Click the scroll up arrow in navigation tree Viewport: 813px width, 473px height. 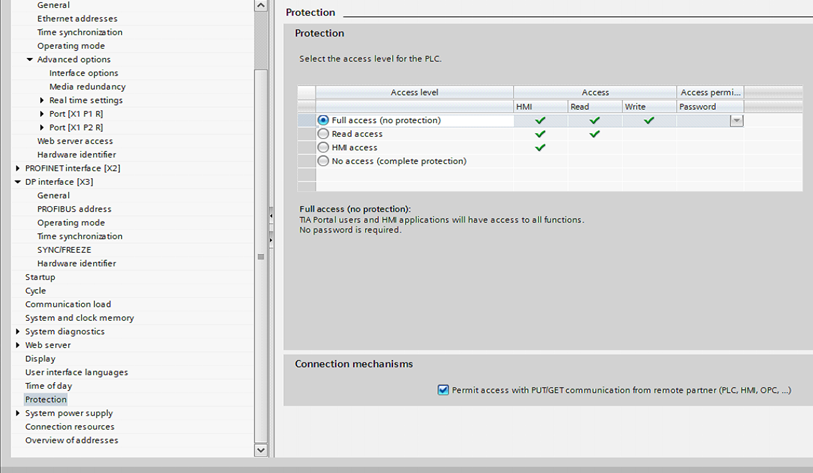tap(261, 6)
